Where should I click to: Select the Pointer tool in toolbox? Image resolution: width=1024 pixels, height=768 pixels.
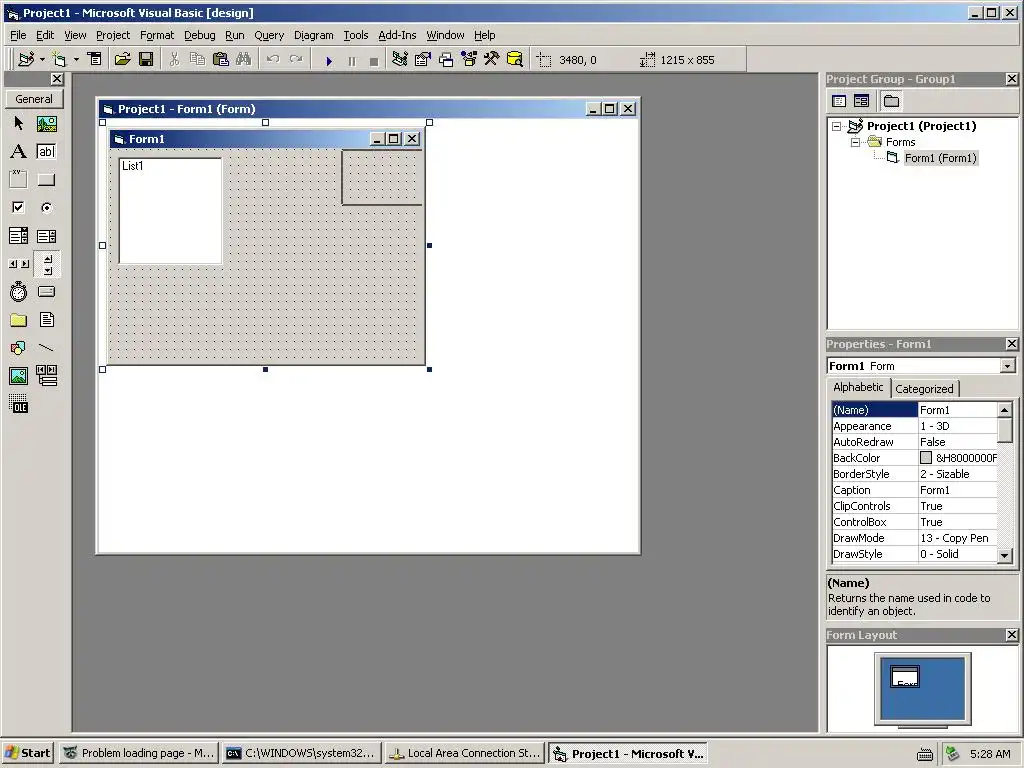click(18, 123)
